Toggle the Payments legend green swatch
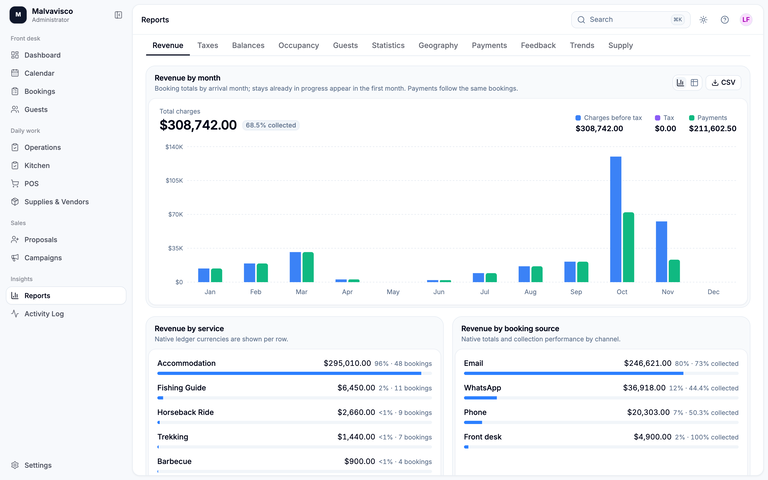 692,118
